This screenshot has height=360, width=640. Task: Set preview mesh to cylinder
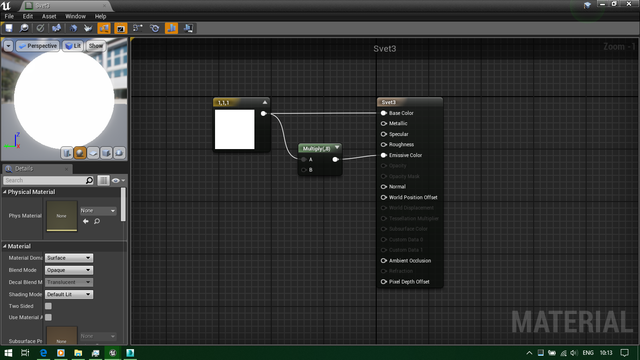coord(67,153)
